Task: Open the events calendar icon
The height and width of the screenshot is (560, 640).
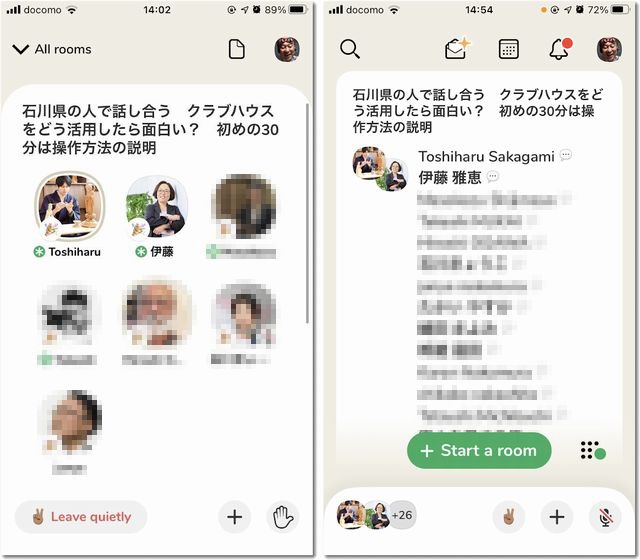Action: click(x=508, y=49)
